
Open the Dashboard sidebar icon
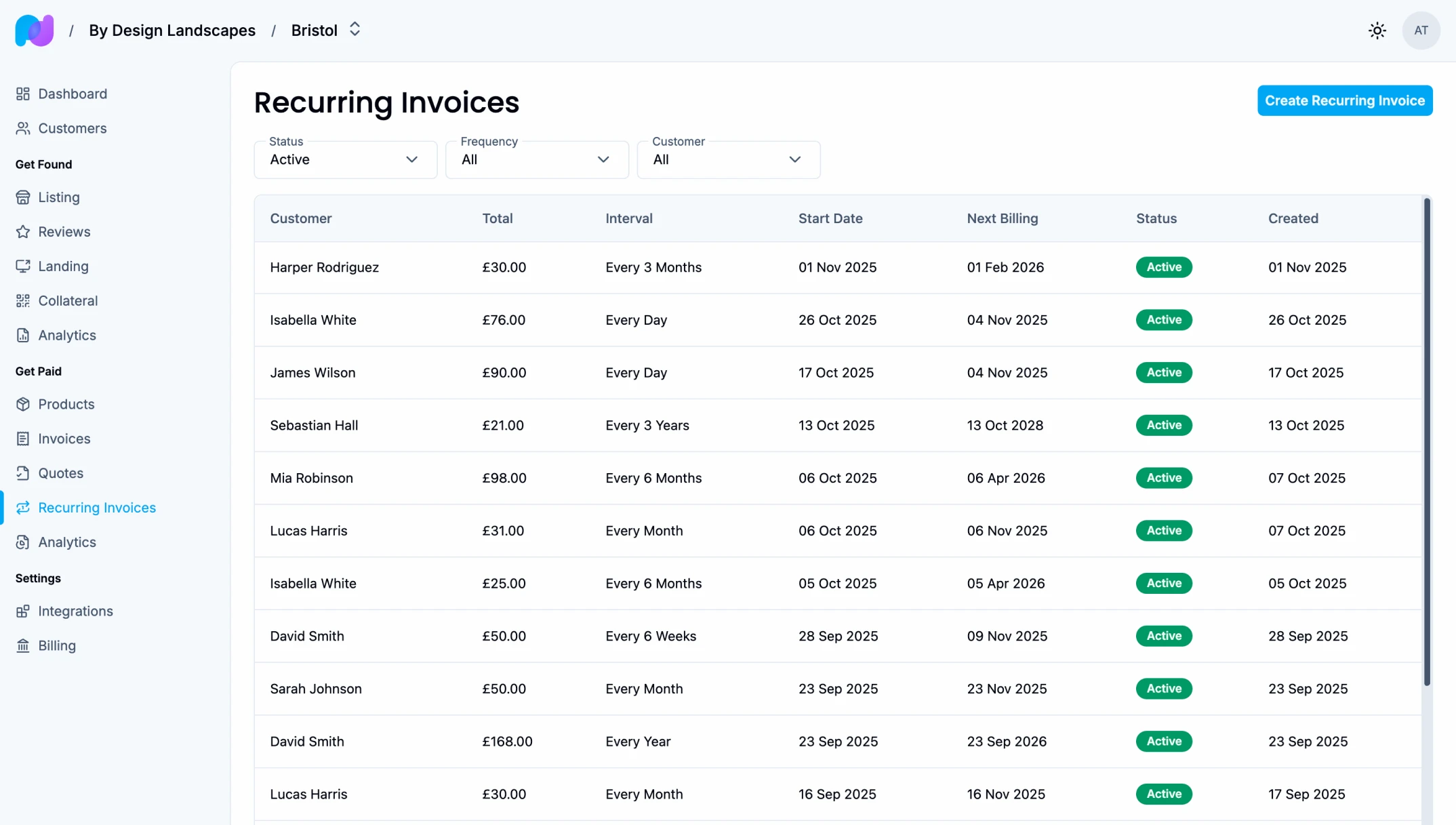(23, 94)
